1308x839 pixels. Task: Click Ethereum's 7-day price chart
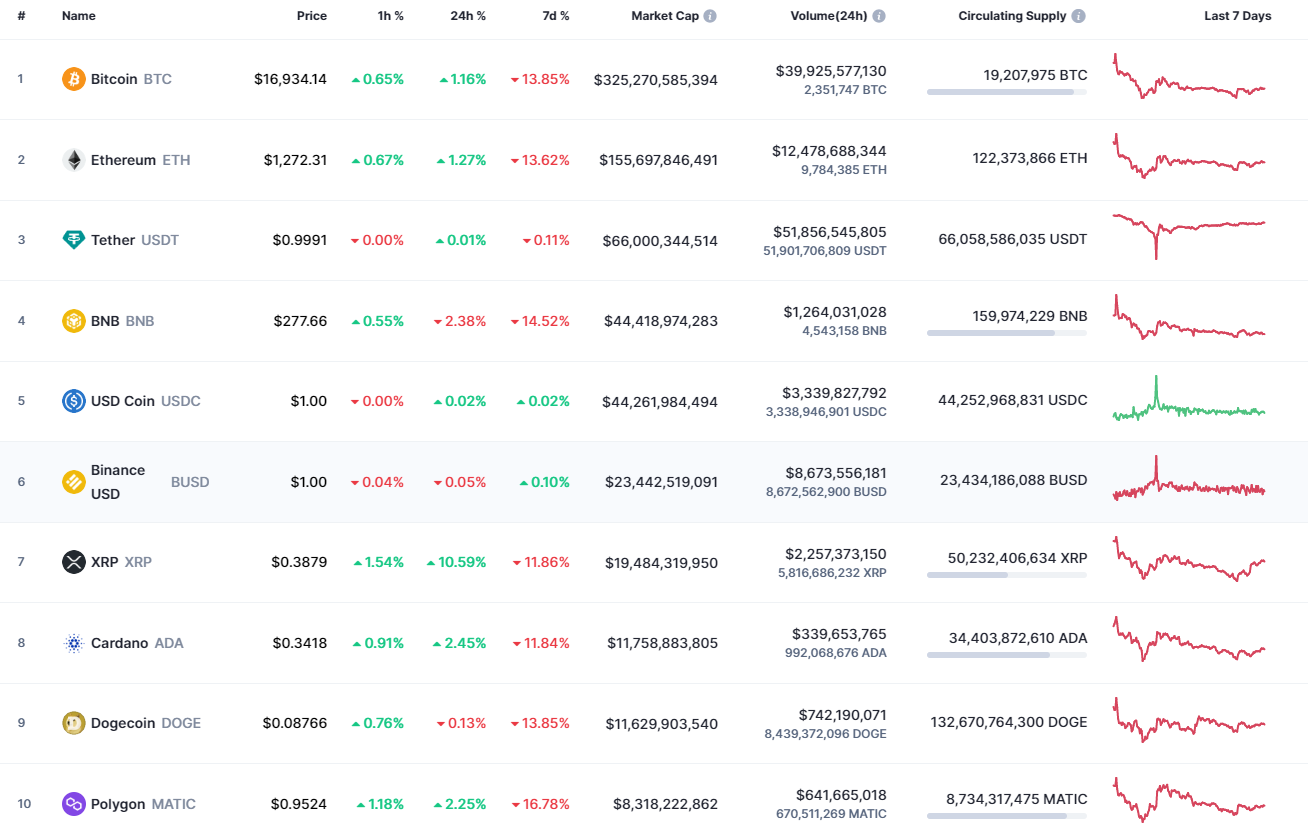coord(1189,157)
